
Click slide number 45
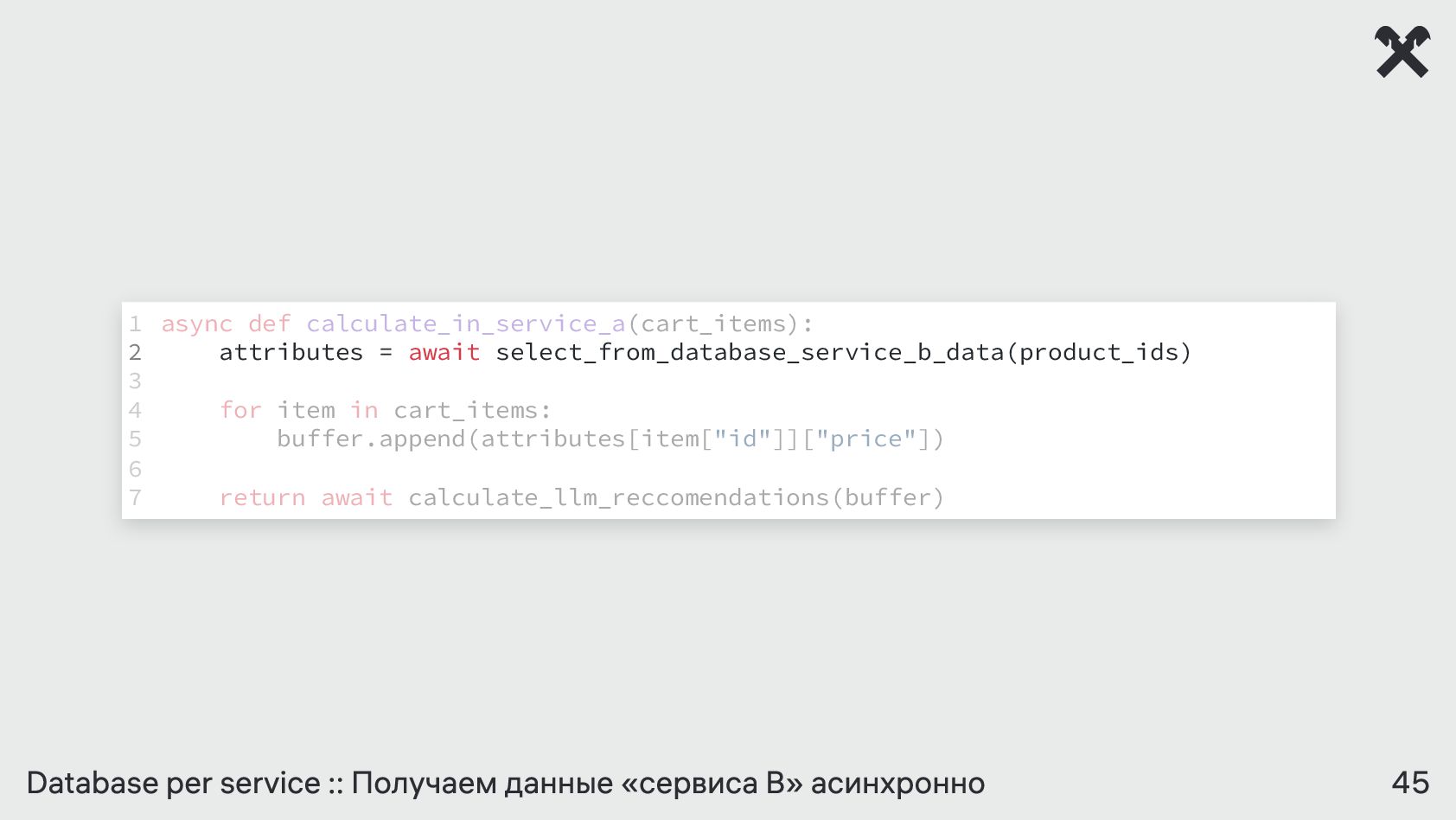1410,783
